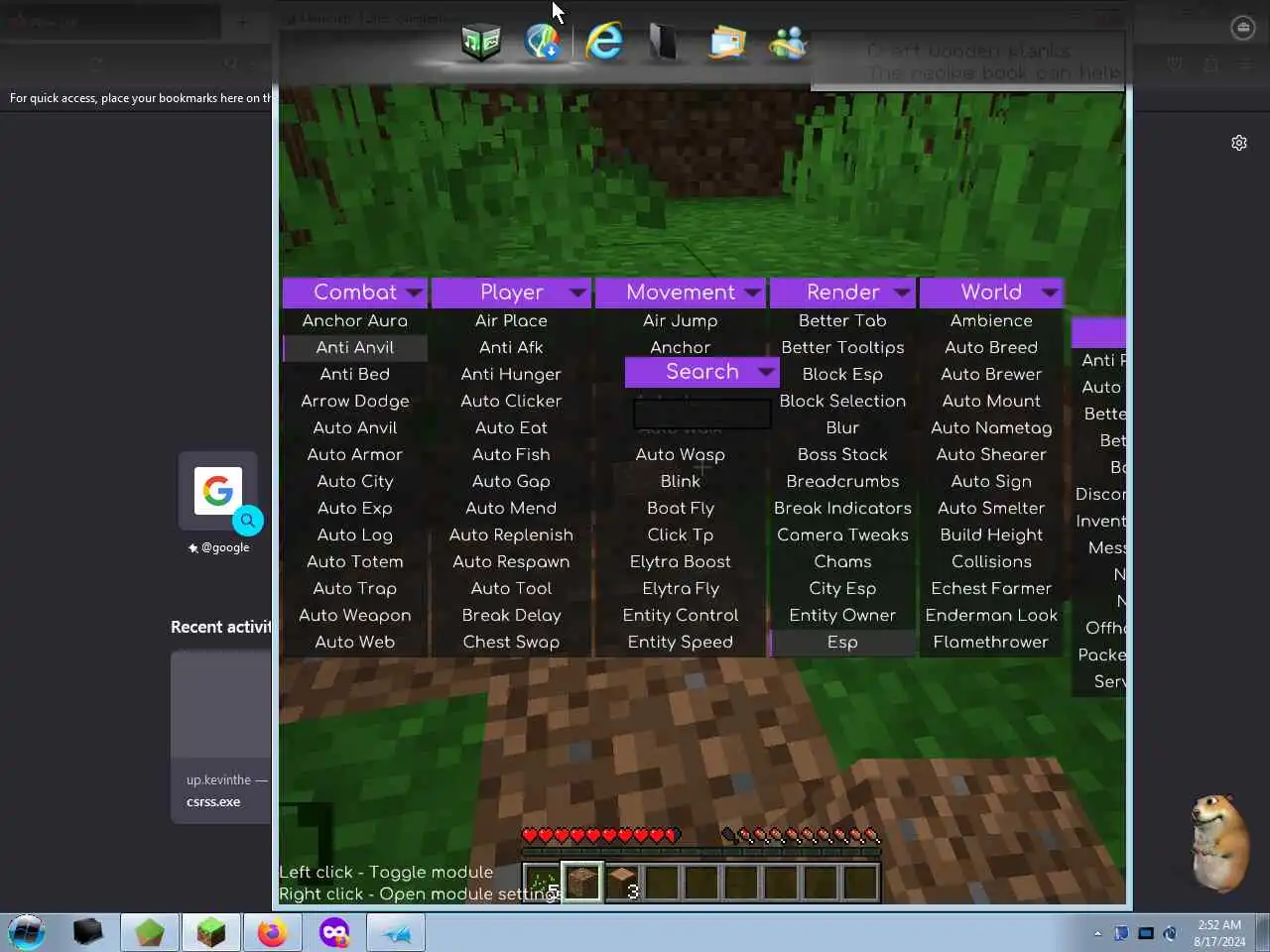1270x952 pixels.
Task: Launch Internet Explorer from the top dock
Action: click(x=604, y=42)
